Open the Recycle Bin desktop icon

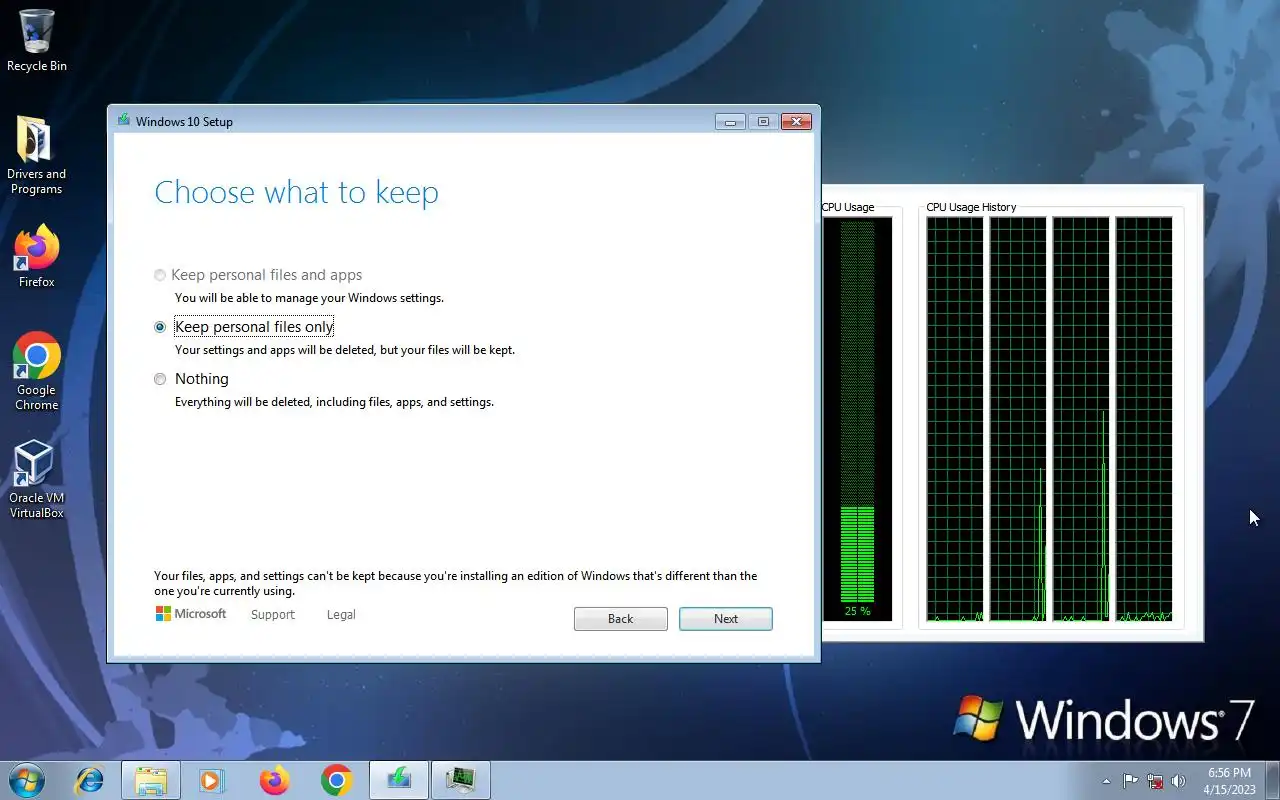click(x=37, y=40)
